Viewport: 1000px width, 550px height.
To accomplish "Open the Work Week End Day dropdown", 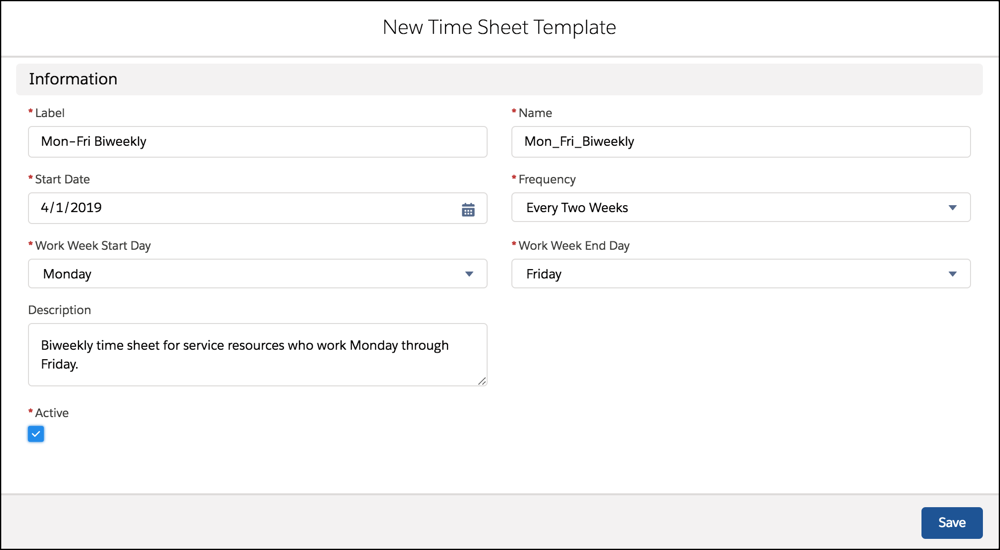I will click(740, 274).
